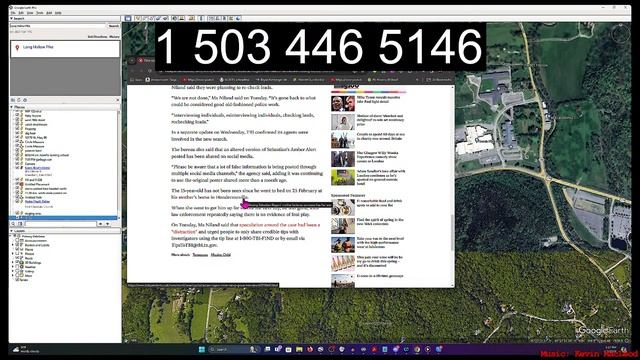Open the Windows Start menu
The height and width of the screenshot is (360, 640).
202,349
